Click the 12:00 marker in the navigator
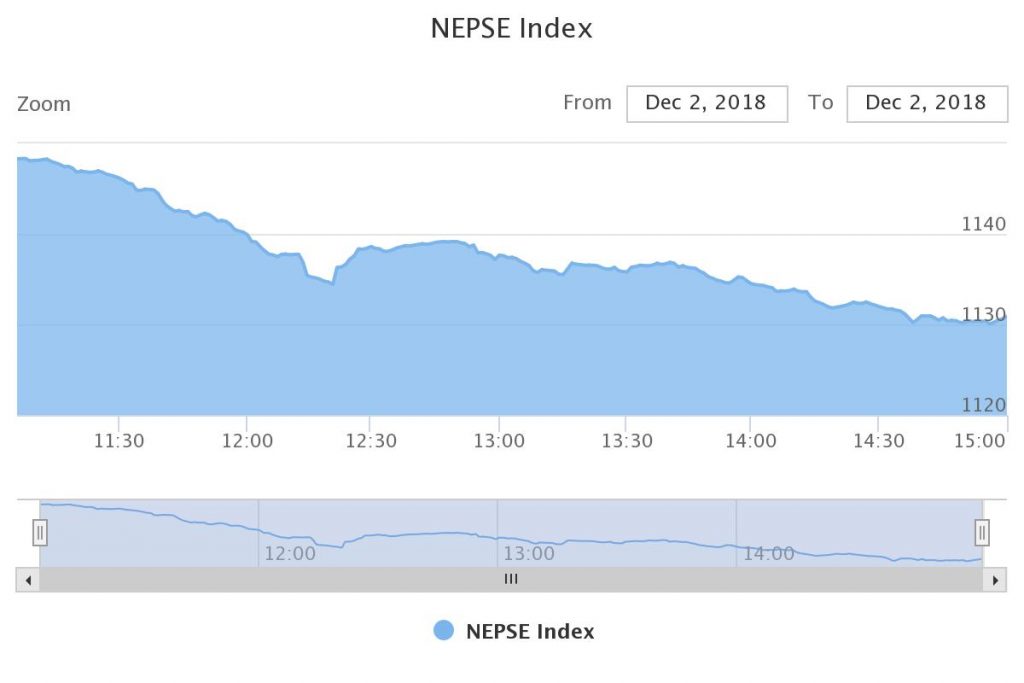 (289, 553)
